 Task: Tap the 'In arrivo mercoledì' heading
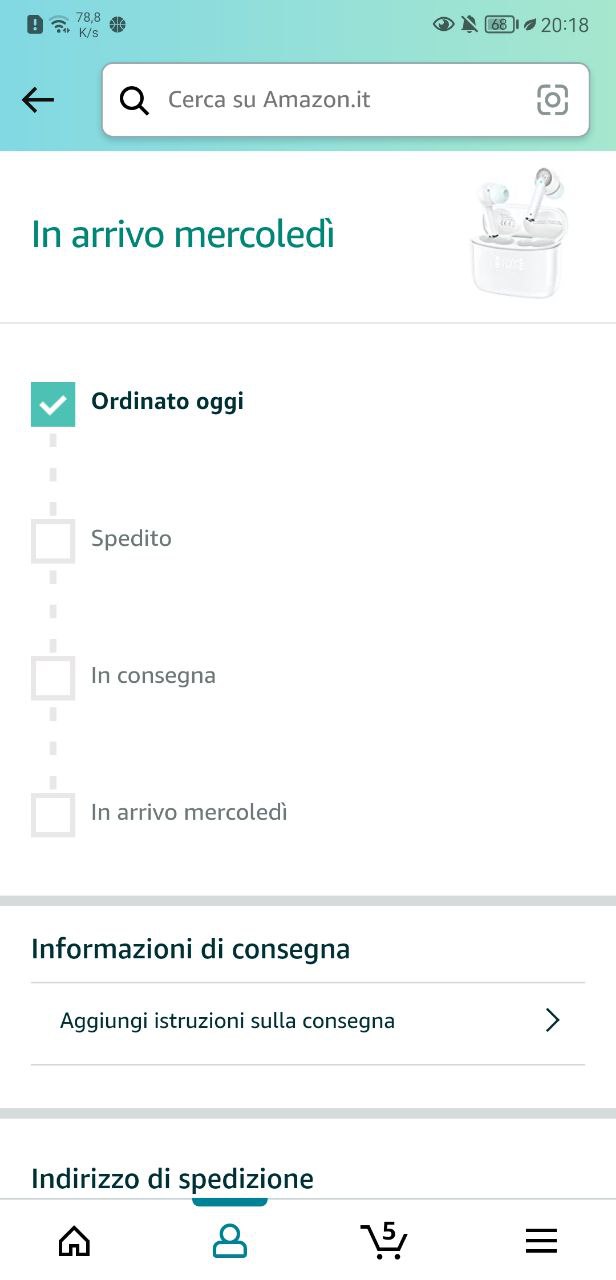tap(183, 236)
